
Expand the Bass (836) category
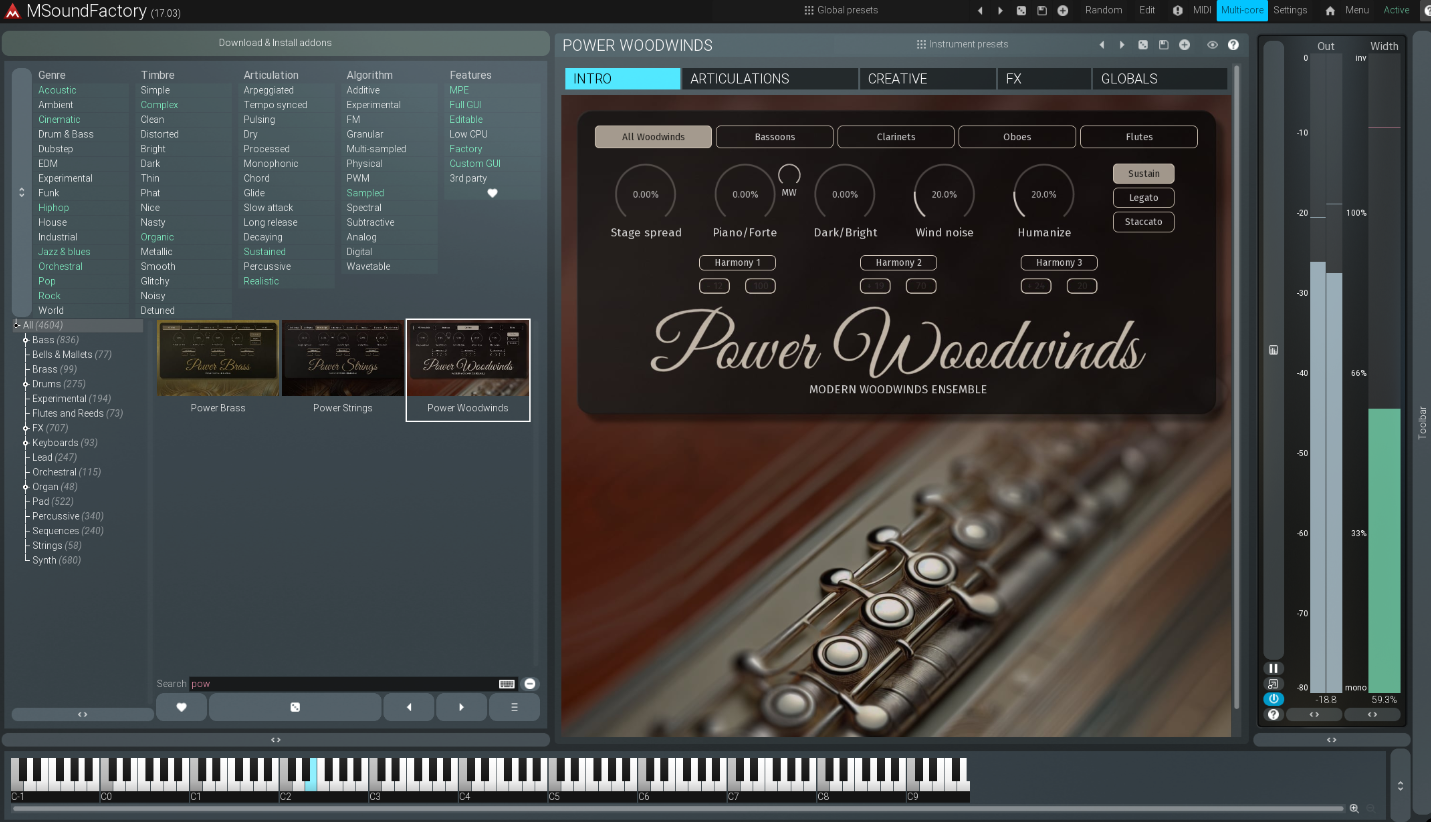pyautogui.click(x=26, y=340)
